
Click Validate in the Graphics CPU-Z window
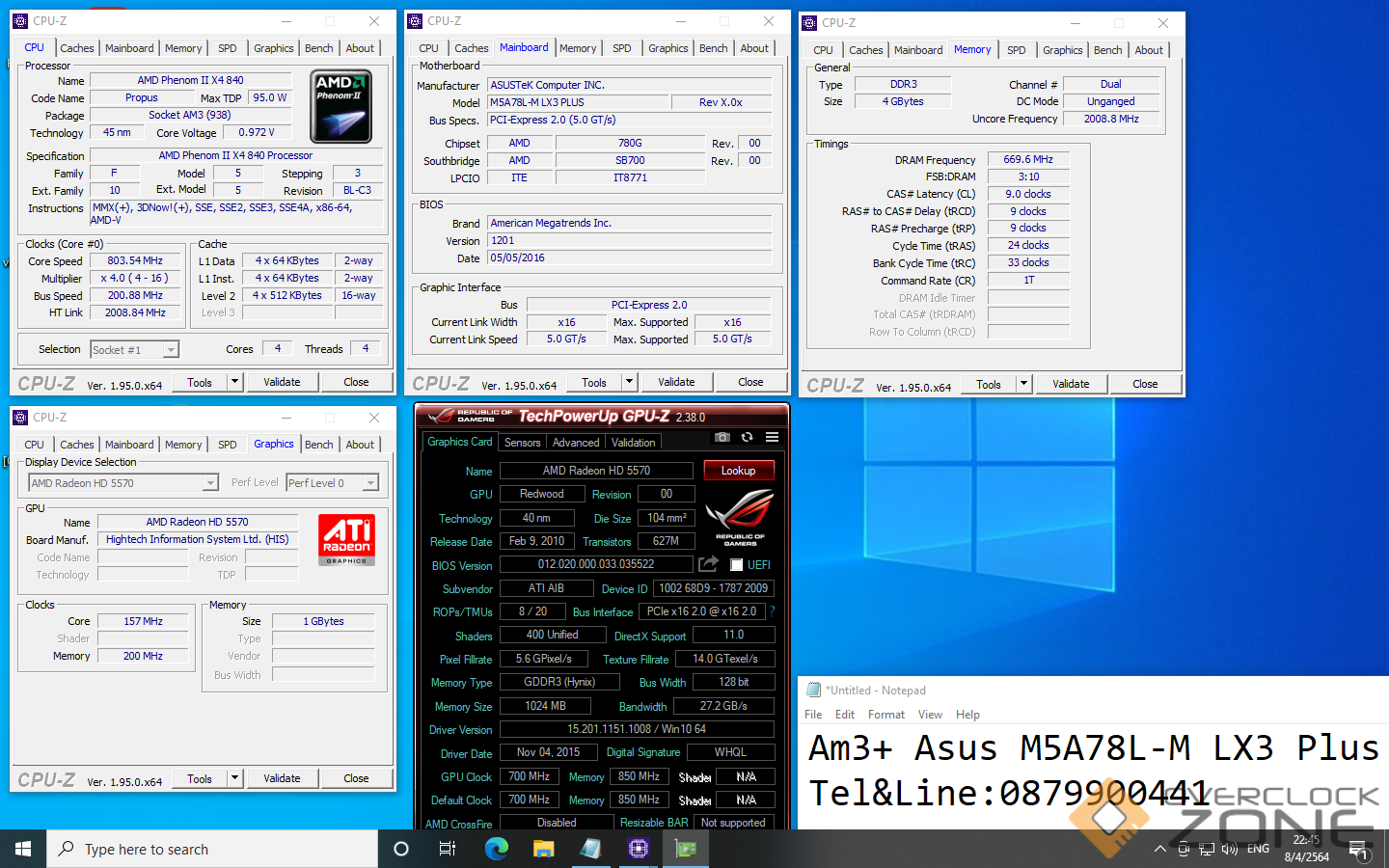click(282, 778)
